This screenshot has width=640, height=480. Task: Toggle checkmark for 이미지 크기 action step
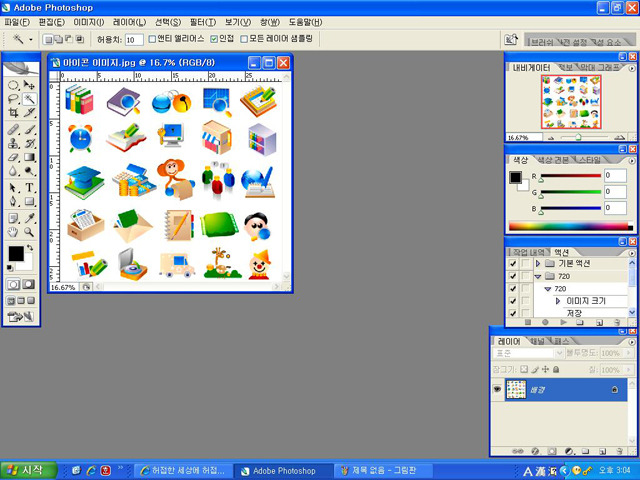click(513, 301)
